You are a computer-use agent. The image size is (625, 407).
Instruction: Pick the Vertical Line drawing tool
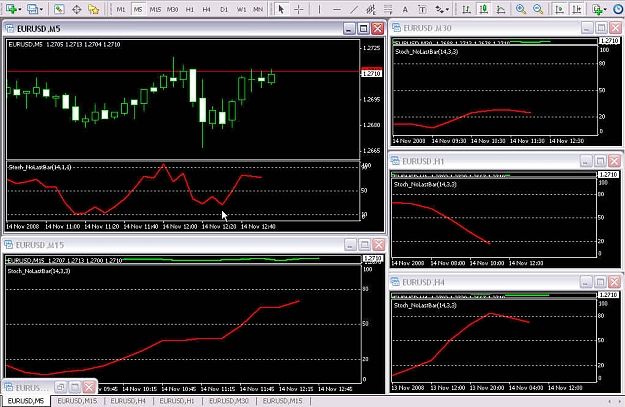(319, 9)
